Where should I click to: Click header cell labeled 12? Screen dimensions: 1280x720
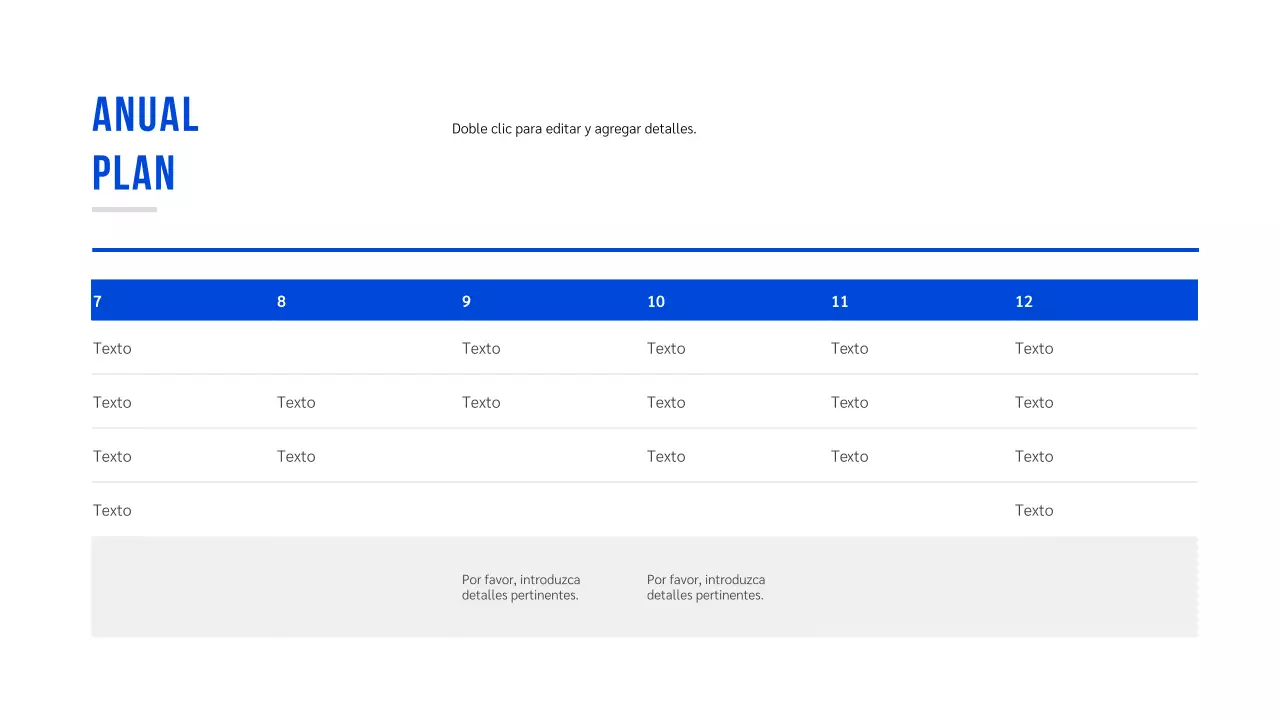click(1024, 301)
